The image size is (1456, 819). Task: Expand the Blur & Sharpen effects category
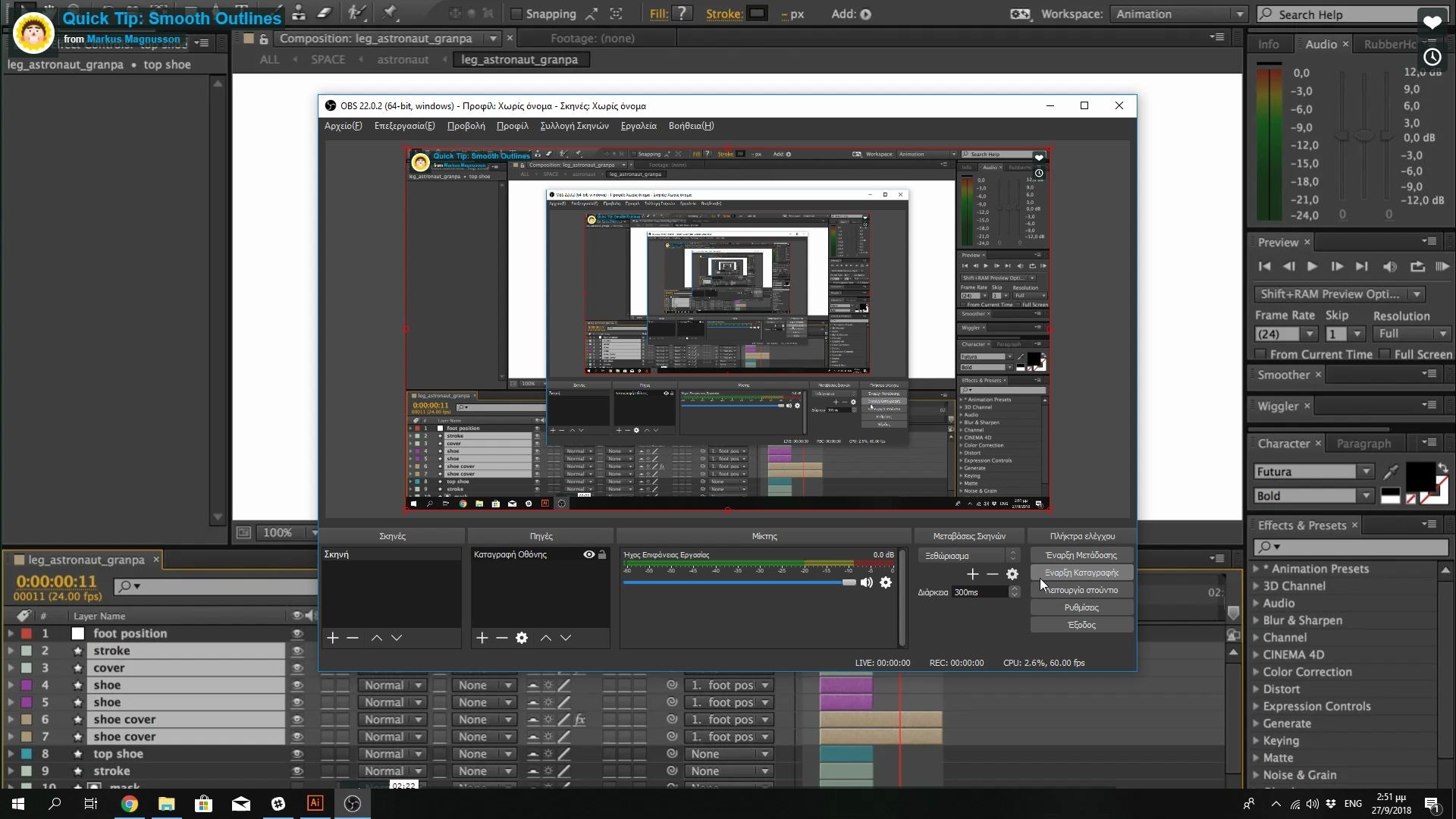pos(1257,620)
